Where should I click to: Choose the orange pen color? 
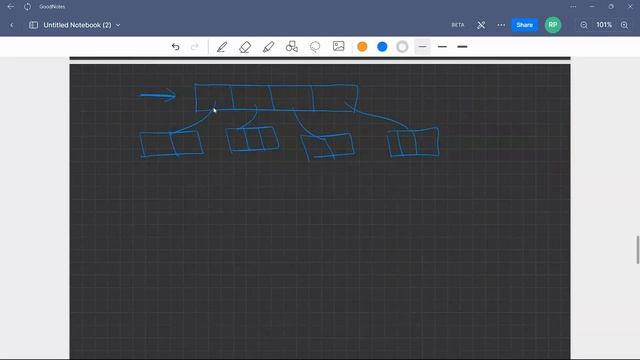tap(362, 47)
